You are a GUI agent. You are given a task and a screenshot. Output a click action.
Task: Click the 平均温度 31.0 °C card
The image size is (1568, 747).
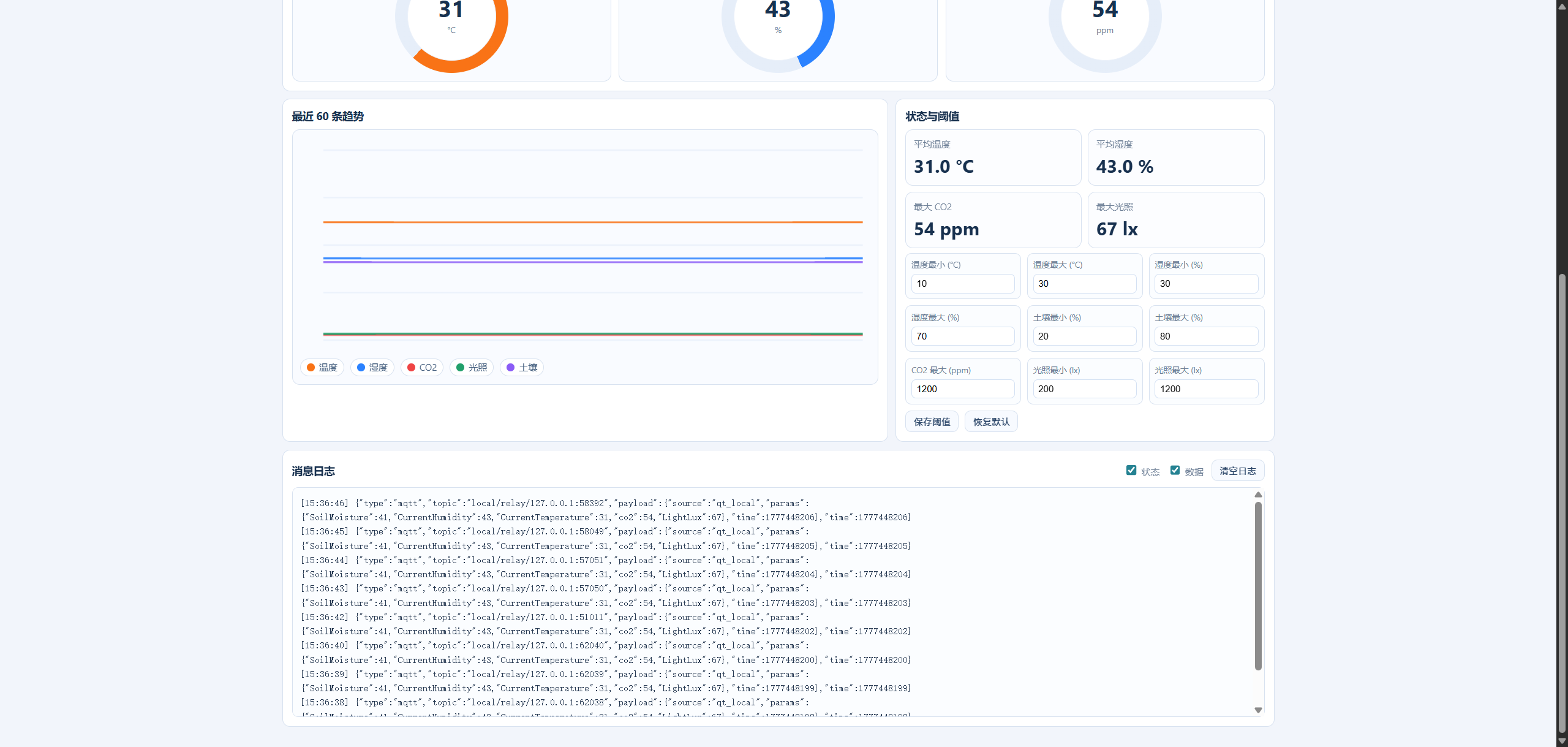point(993,157)
